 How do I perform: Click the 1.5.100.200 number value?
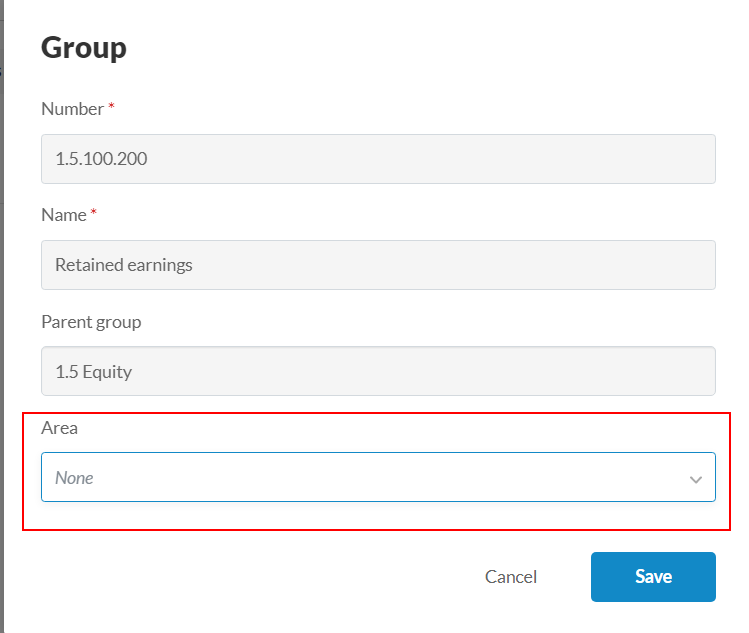click(x=102, y=159)
